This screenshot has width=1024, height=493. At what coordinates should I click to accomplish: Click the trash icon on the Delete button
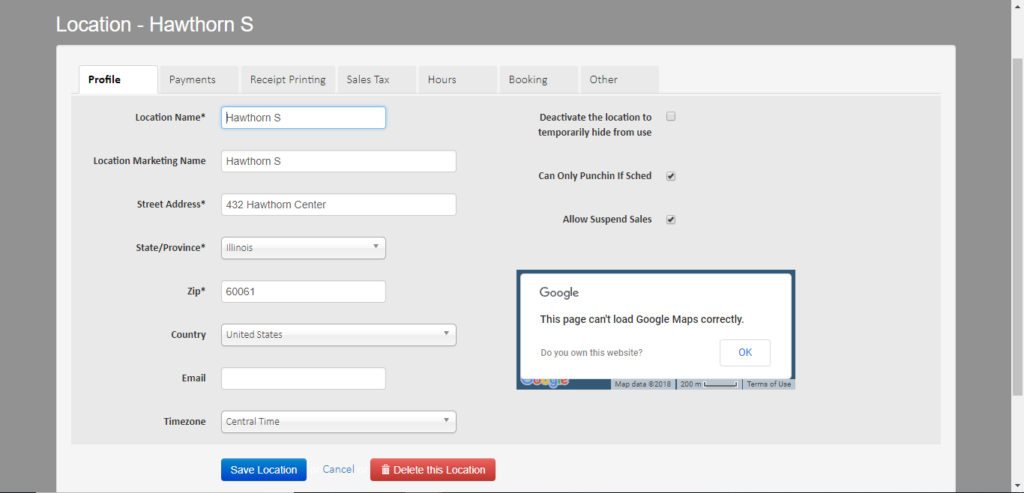[385, 470]
